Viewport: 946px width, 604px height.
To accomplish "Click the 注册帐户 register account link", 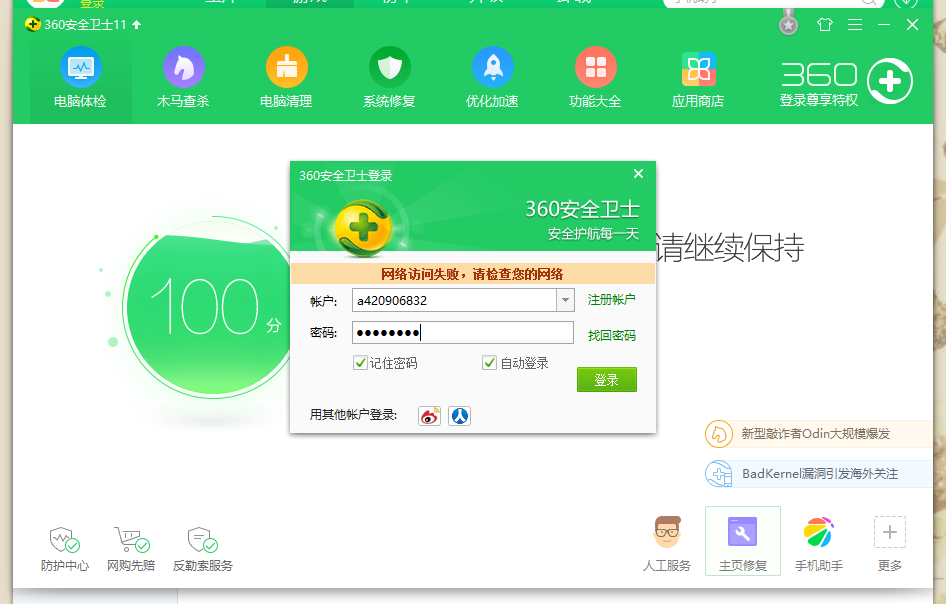I will tap(611, 299).
